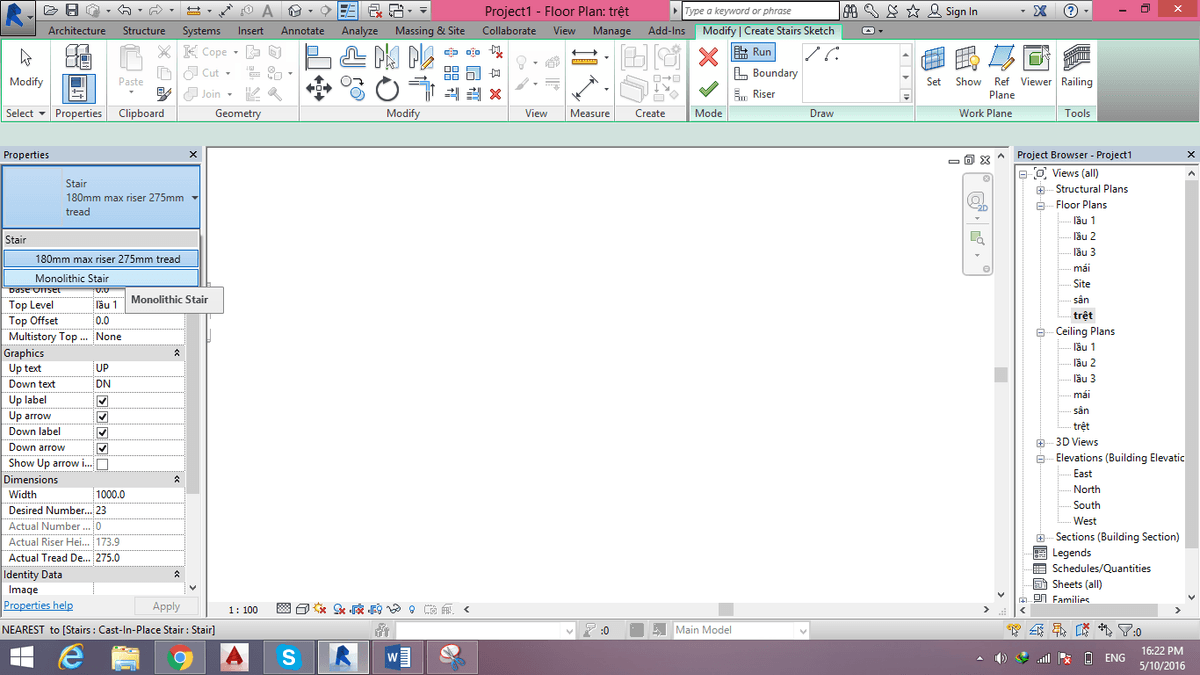Click the Set work plane tool
Screen dimensions: 1200x675
tap(933, 67)
